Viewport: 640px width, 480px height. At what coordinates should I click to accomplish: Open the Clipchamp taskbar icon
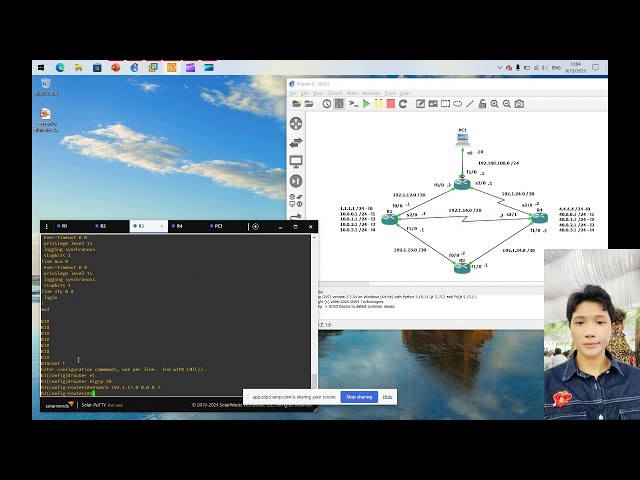(x=190, y=68)
